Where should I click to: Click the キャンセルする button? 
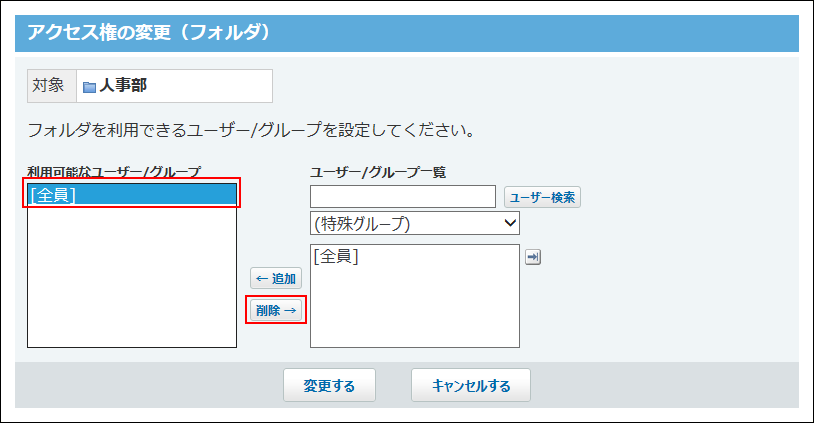471,385
